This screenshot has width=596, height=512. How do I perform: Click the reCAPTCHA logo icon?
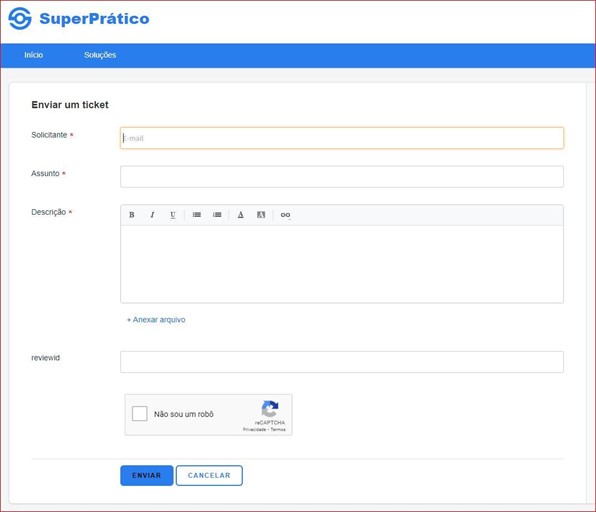click(x=270, y=409)
